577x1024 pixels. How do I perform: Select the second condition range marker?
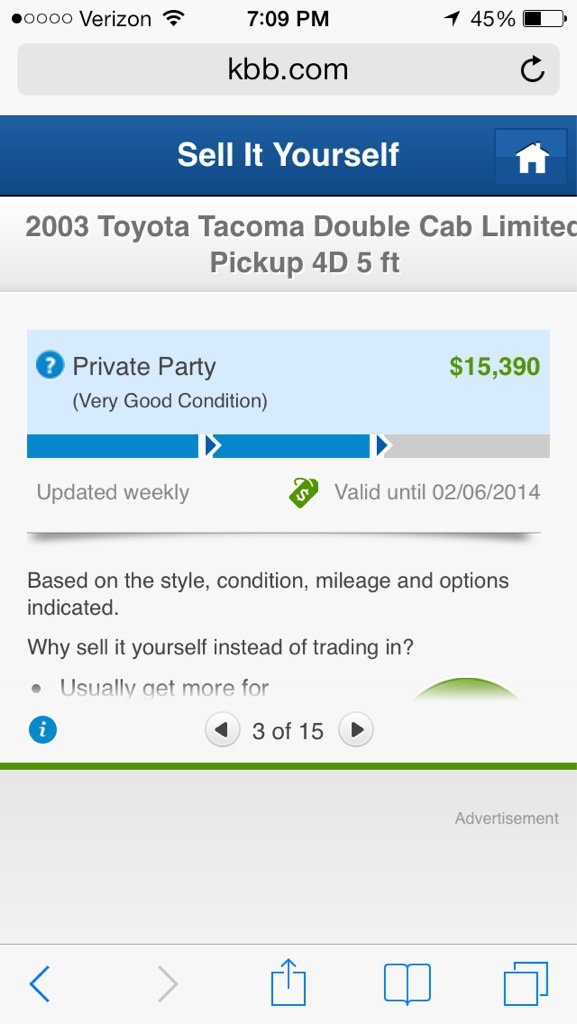(x=381, y=445)
